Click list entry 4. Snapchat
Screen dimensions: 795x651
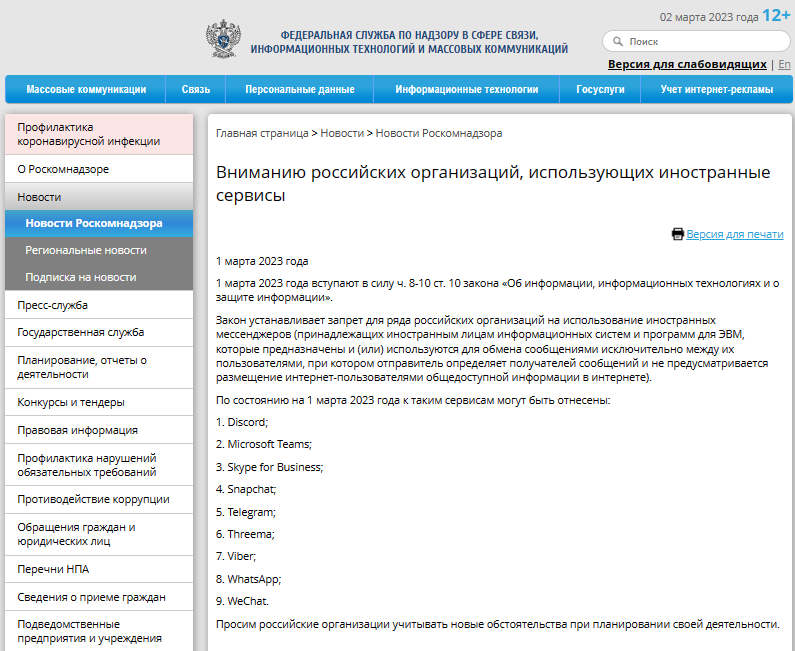(246, 489)
